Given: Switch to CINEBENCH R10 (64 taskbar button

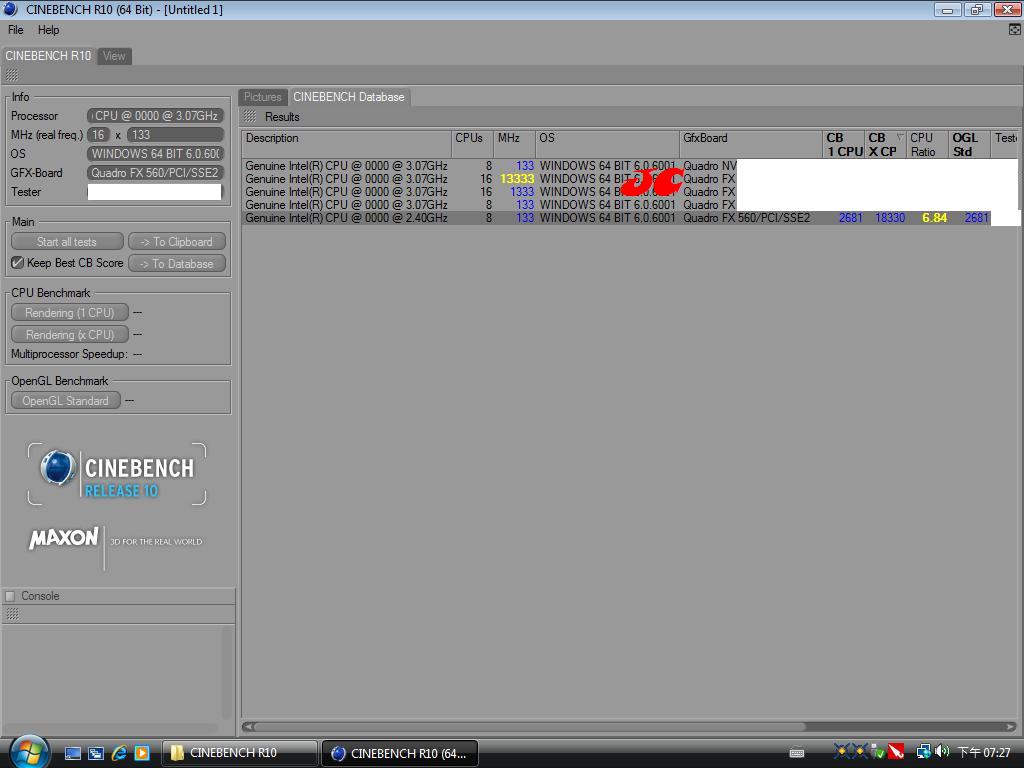Looking at the screenshot, I should click(400, 753).
